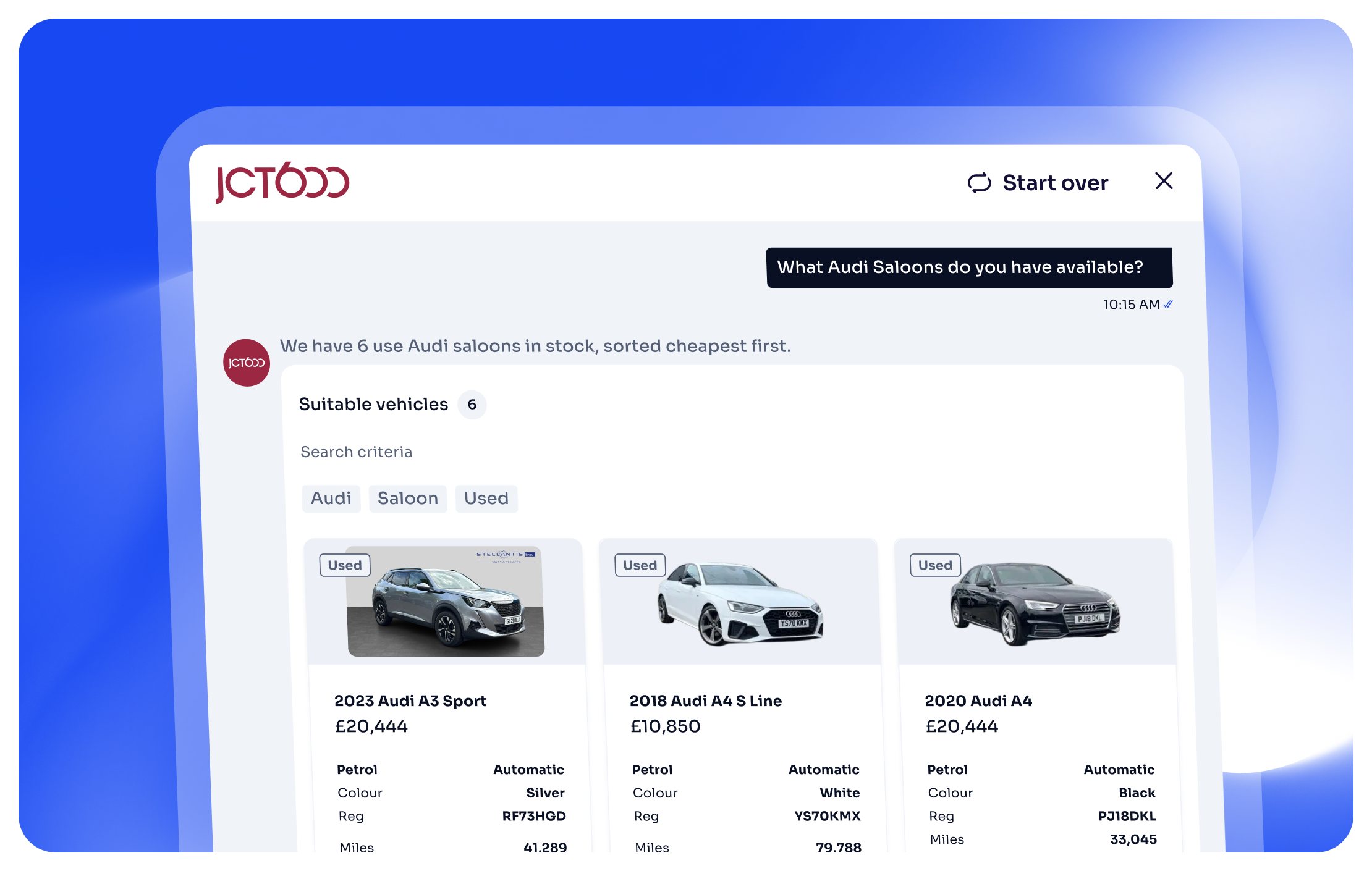The height and width of the screenshot is (871, 1372).
Task: Click the Silver colour value
Action: pyautogui.click(x=546, y=793)
